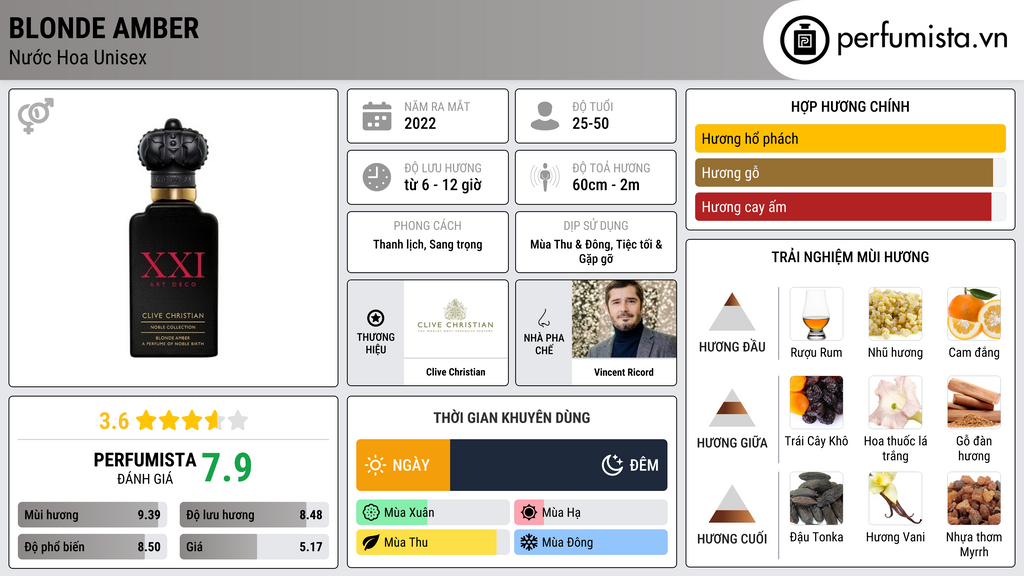Viewport: 1024px width, 576px height.
Task: Click the Vincent Ricord perfumer photo
Action: point(624,319)
